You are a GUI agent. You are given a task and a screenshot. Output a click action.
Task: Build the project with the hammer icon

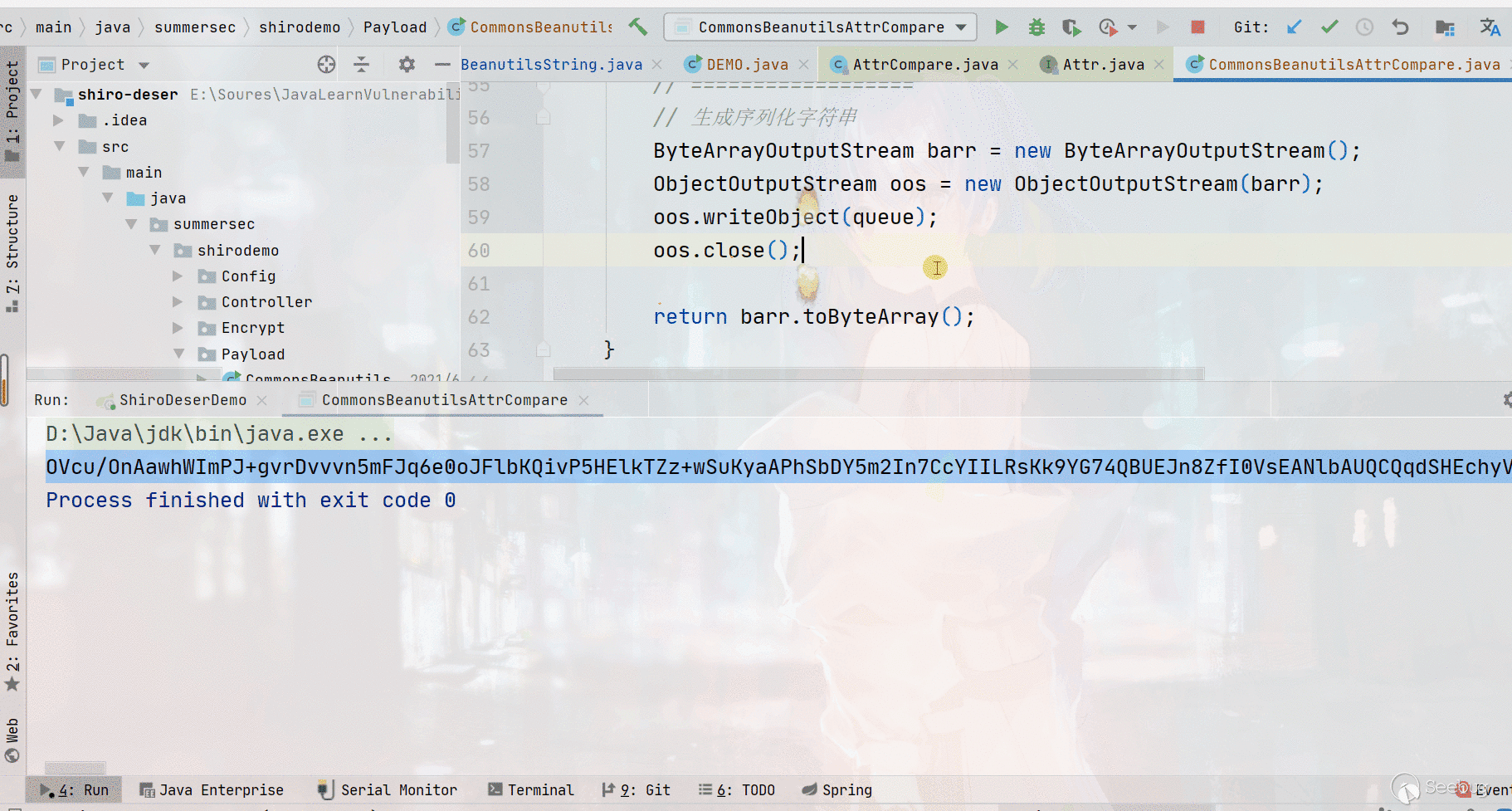point(637,27)
